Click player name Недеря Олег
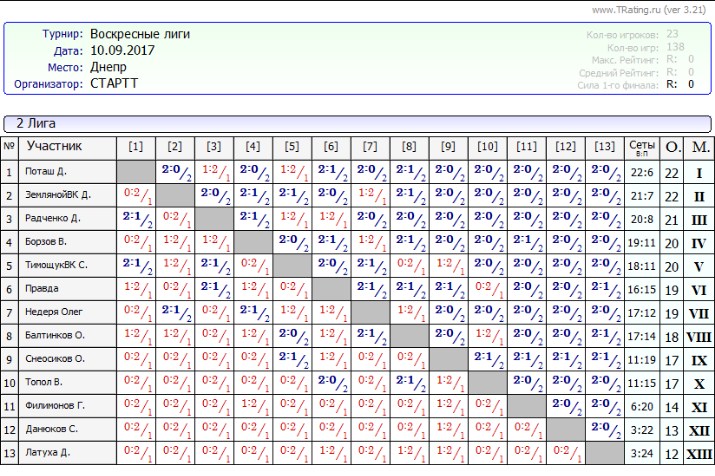 pyautogui.click(x=56, y=312)
